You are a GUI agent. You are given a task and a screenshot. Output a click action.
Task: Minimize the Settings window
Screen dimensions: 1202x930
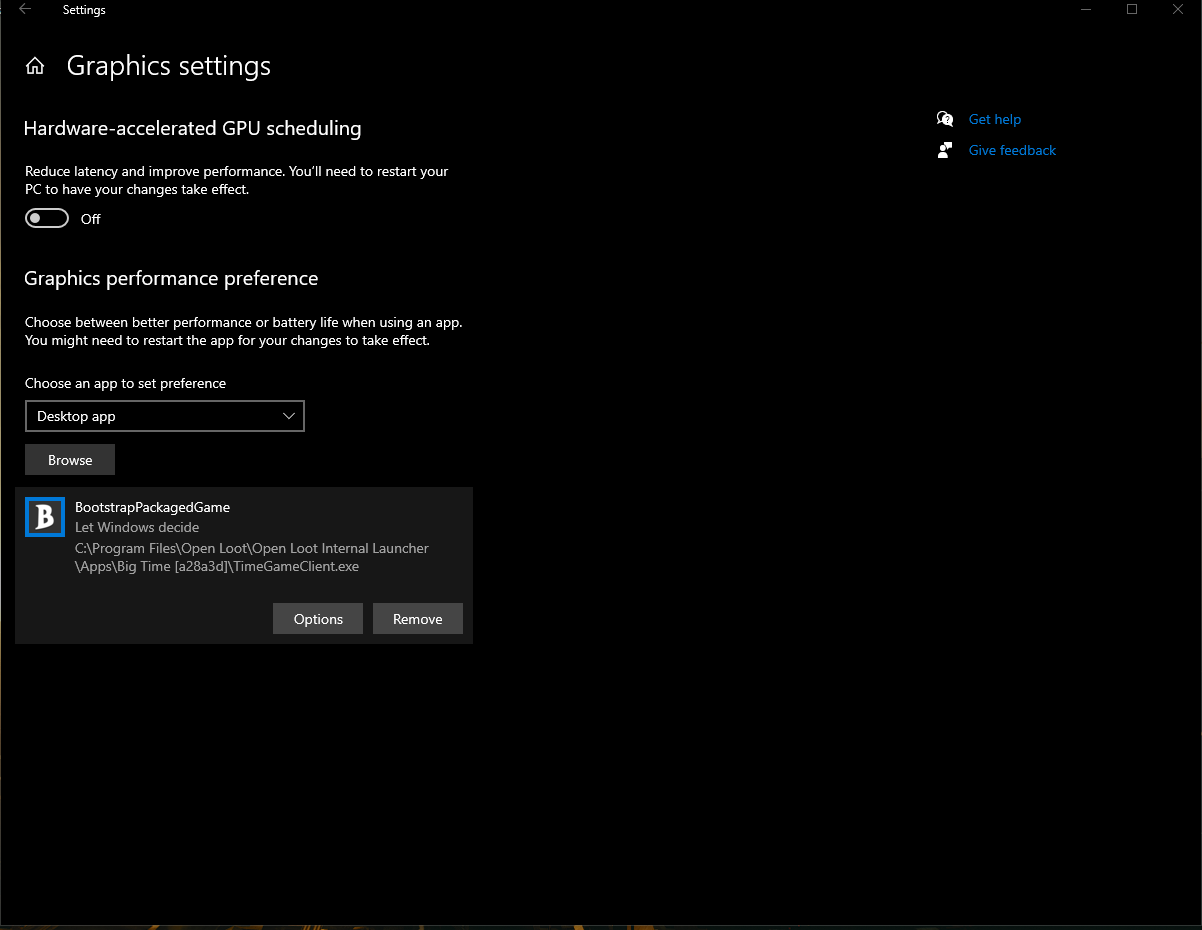(1086, 10)
